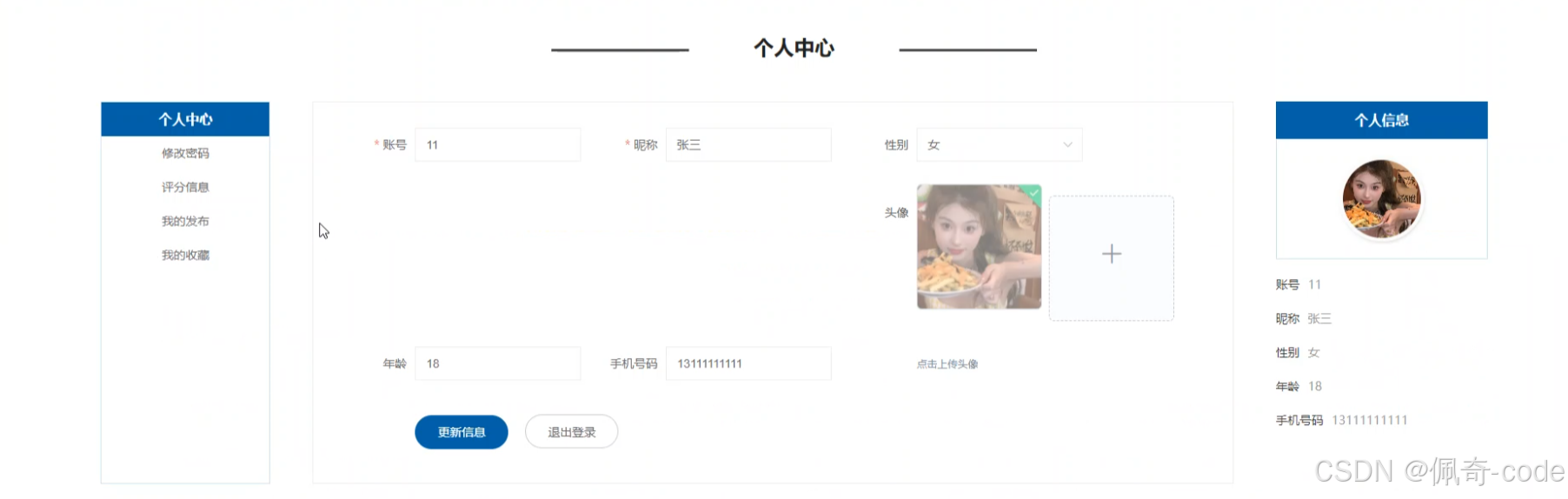Focus the 年龄 input field

click(498, 363)
